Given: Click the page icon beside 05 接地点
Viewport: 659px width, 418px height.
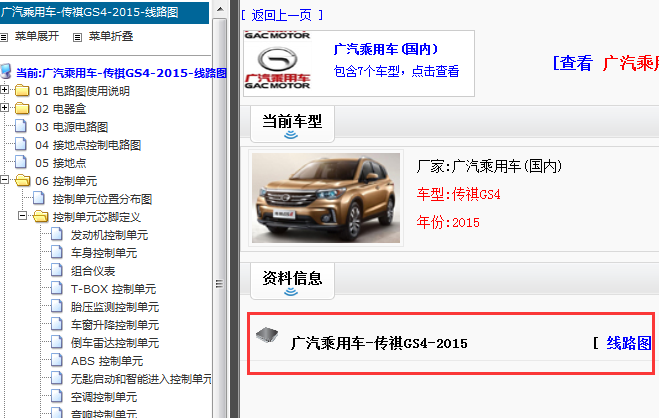Looking at the screenshot, I should click(21, 163).
